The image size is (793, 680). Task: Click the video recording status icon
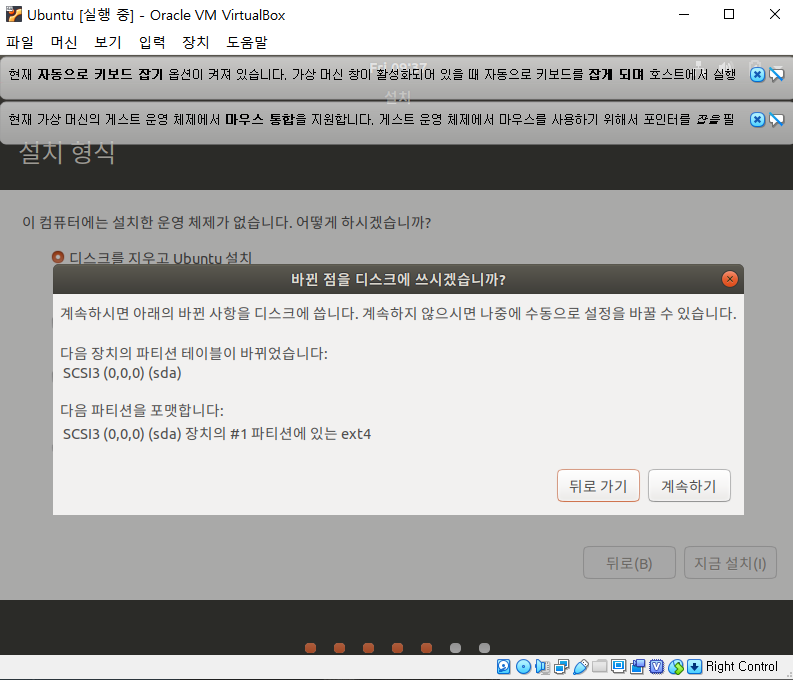point(637,667)
